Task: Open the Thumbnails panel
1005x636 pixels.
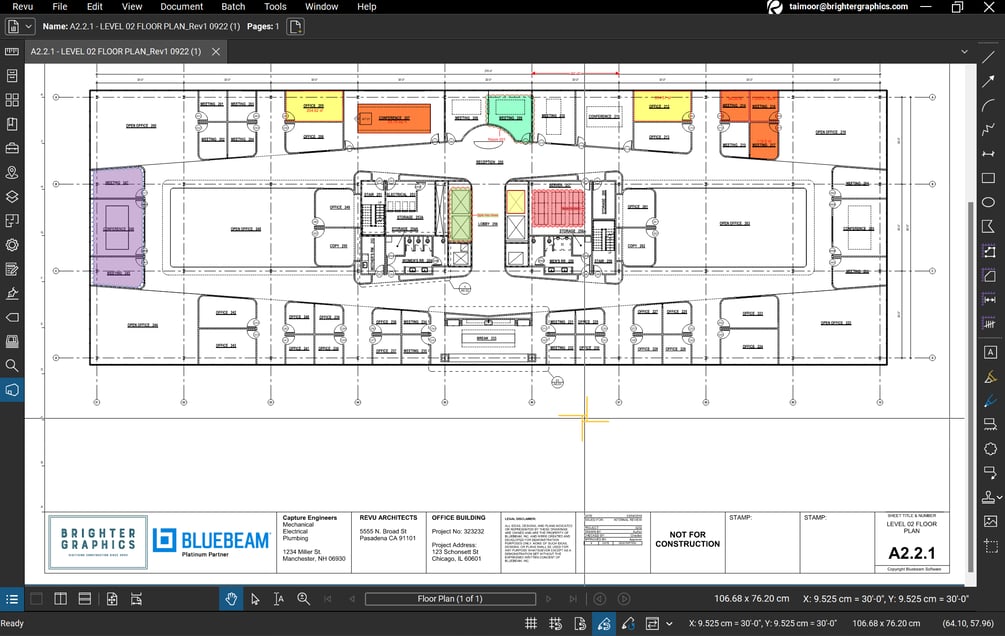Action: pos(12,100)
